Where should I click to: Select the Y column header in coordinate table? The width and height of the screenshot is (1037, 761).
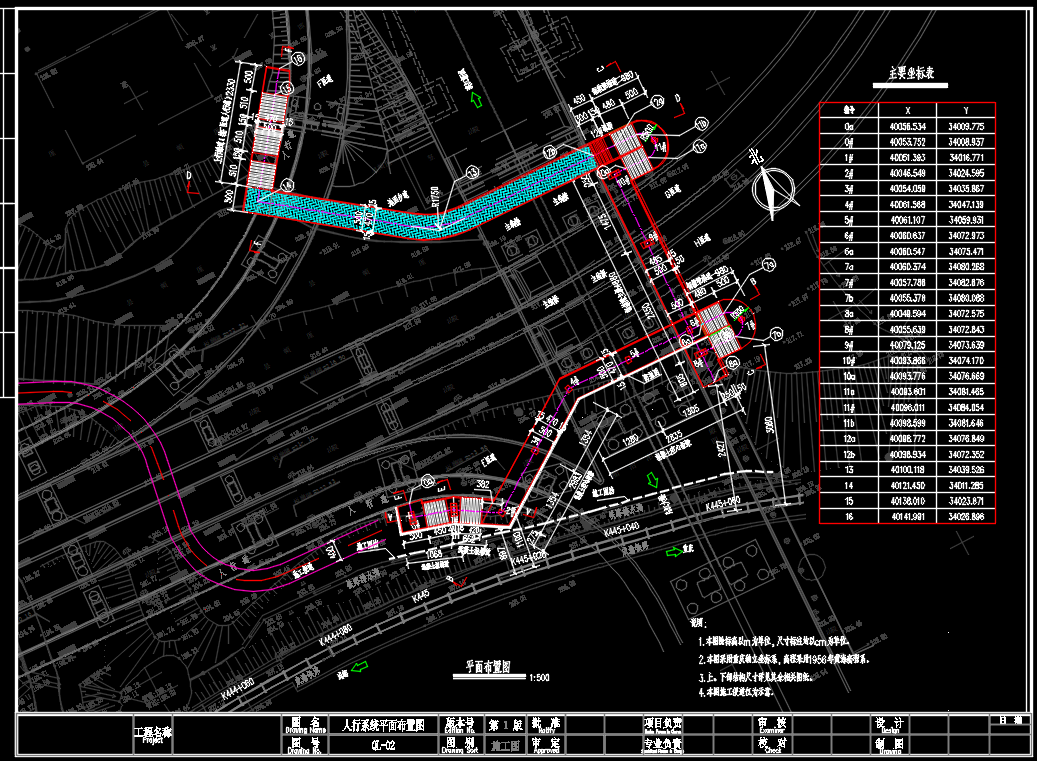click(966, 110)
